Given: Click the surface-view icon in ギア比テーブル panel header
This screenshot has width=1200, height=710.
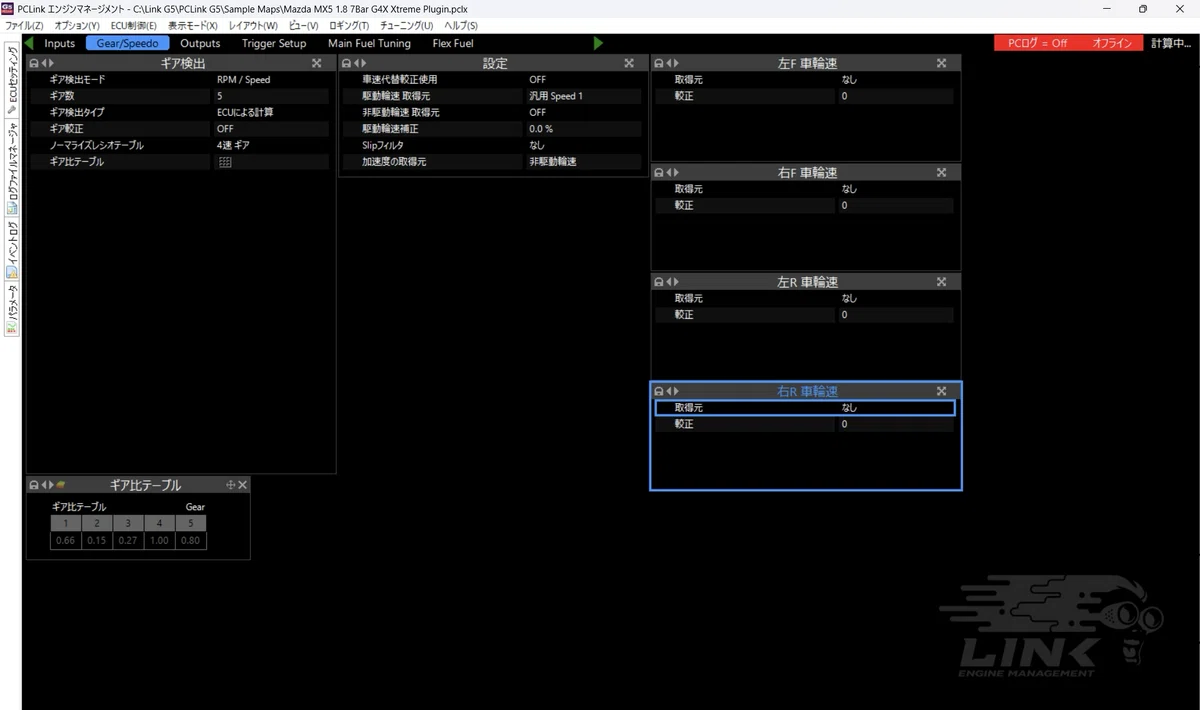Looking at the screenshot, I should click(x=61, y=485).
